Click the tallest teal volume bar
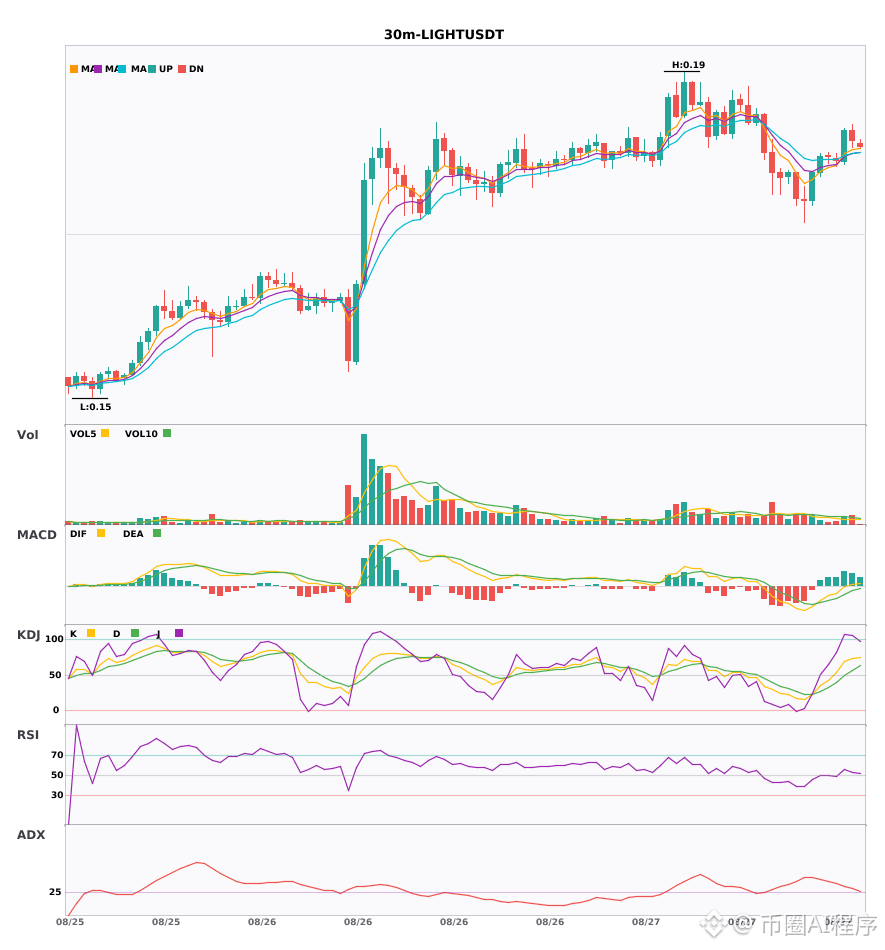The width and height of the screenshot is (885, 950). 364,479
